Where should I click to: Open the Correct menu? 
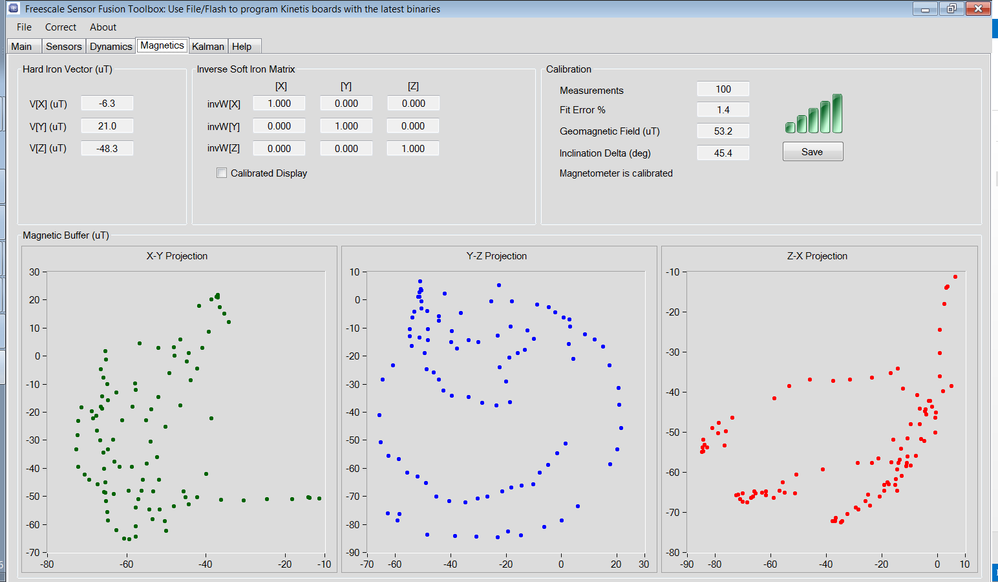(60, 27)
